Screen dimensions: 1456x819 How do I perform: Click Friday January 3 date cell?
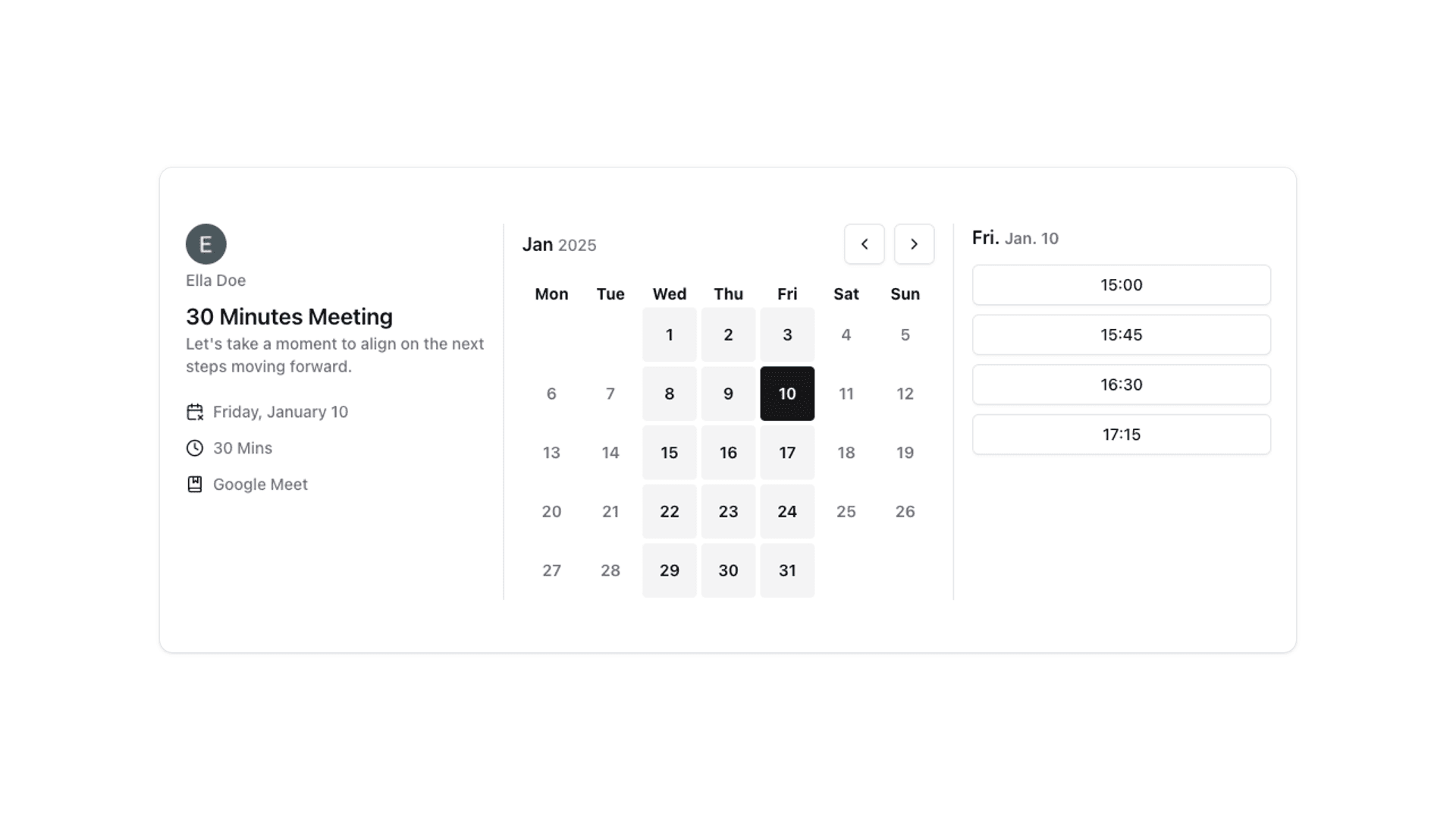(x=787, y=334)
